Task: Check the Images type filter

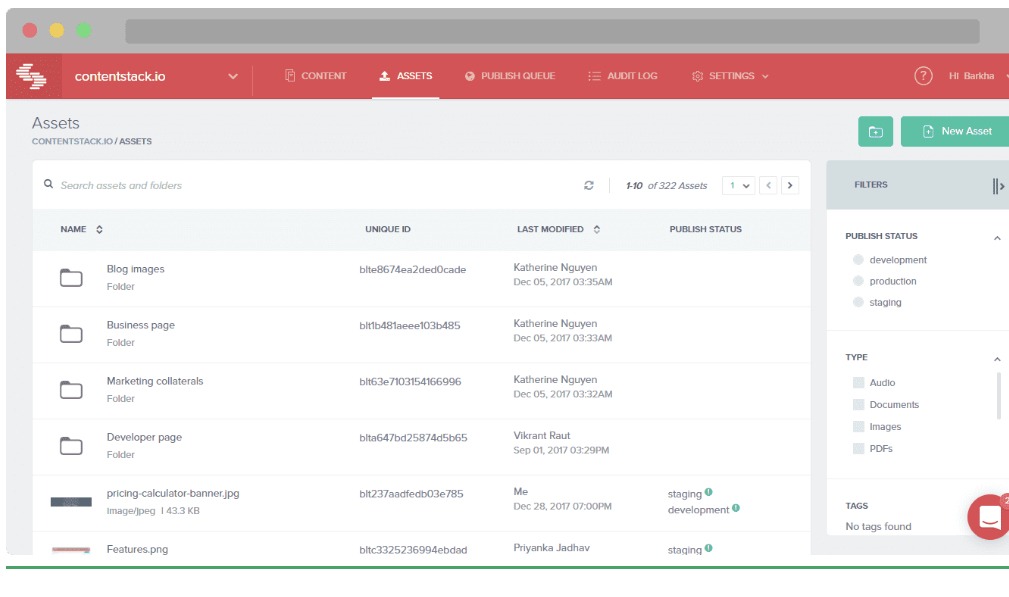Action: point(858,427)
